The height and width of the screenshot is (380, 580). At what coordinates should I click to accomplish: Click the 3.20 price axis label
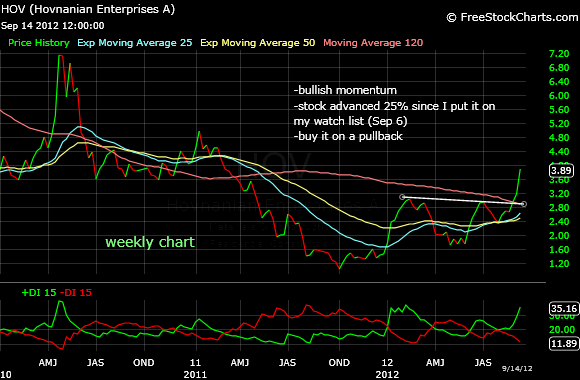[559, 194]
